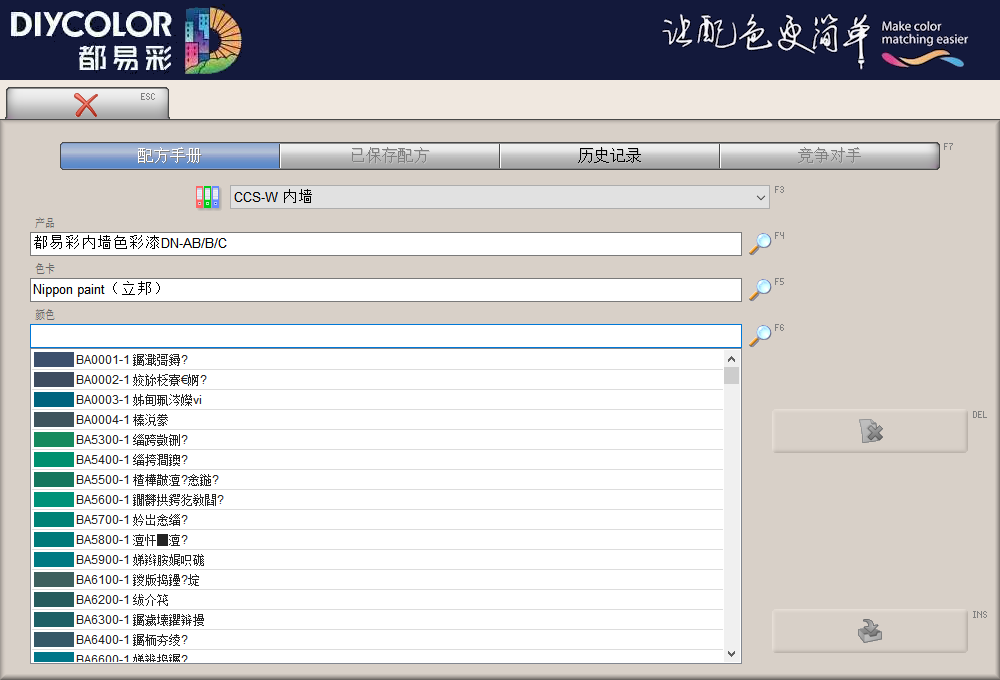Screen dimensions: 1000x680
Task: Click the DIYCOLOR logo
Action: (125, 40)
